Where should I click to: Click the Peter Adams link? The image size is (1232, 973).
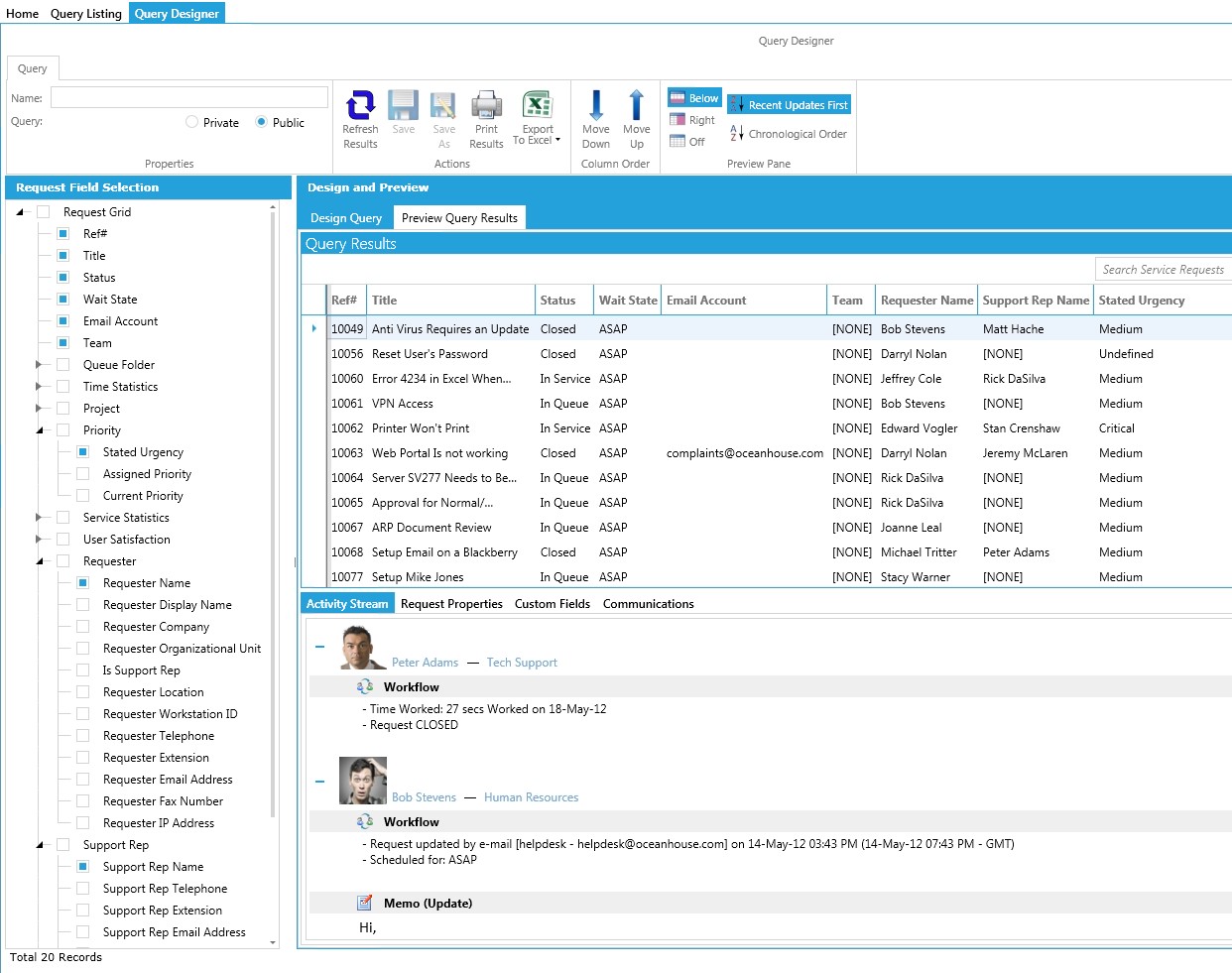(x=425, y=663)
